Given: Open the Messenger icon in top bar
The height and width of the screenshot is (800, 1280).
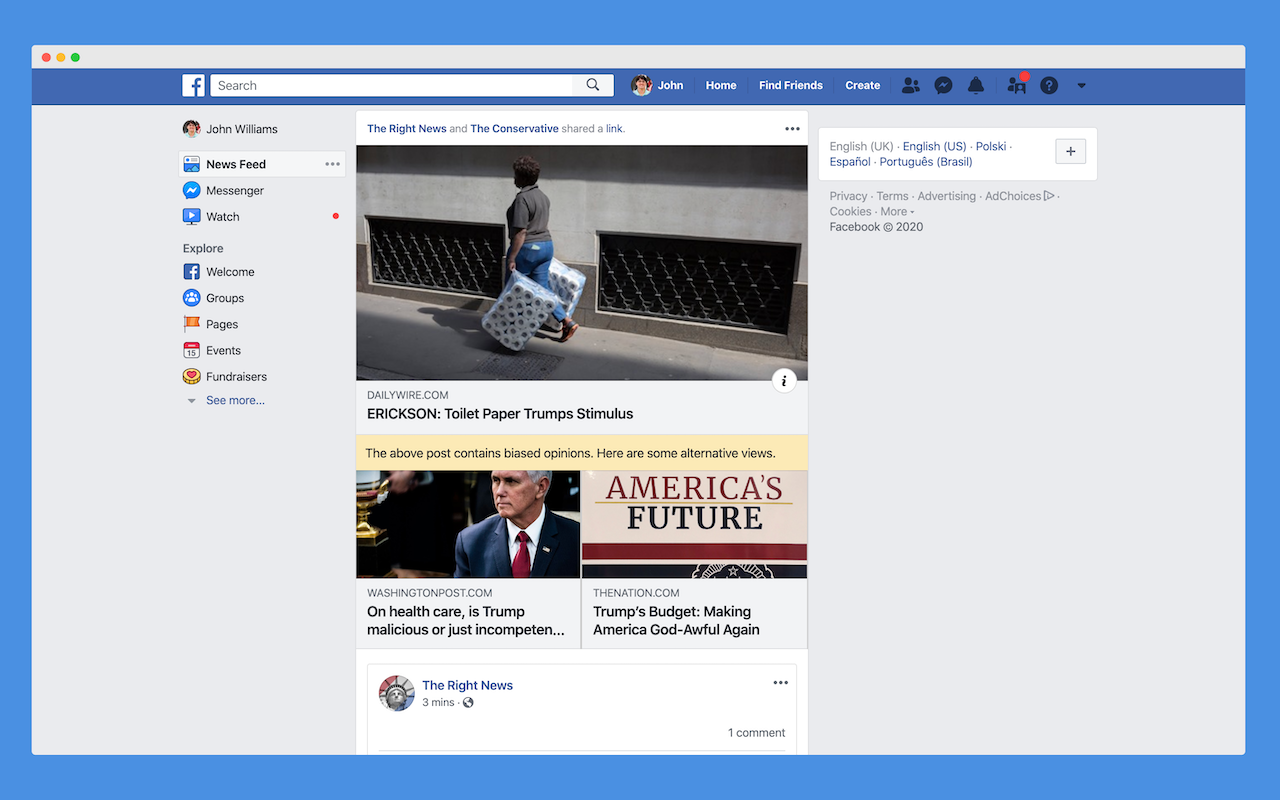Looking at the screenshot, I should [x=943, y=85].
